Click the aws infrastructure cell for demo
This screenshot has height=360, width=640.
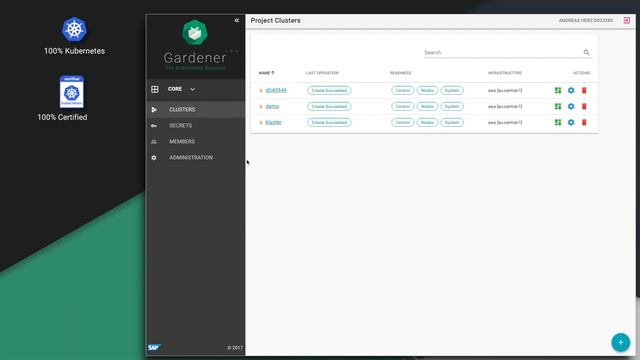point(505,106)
